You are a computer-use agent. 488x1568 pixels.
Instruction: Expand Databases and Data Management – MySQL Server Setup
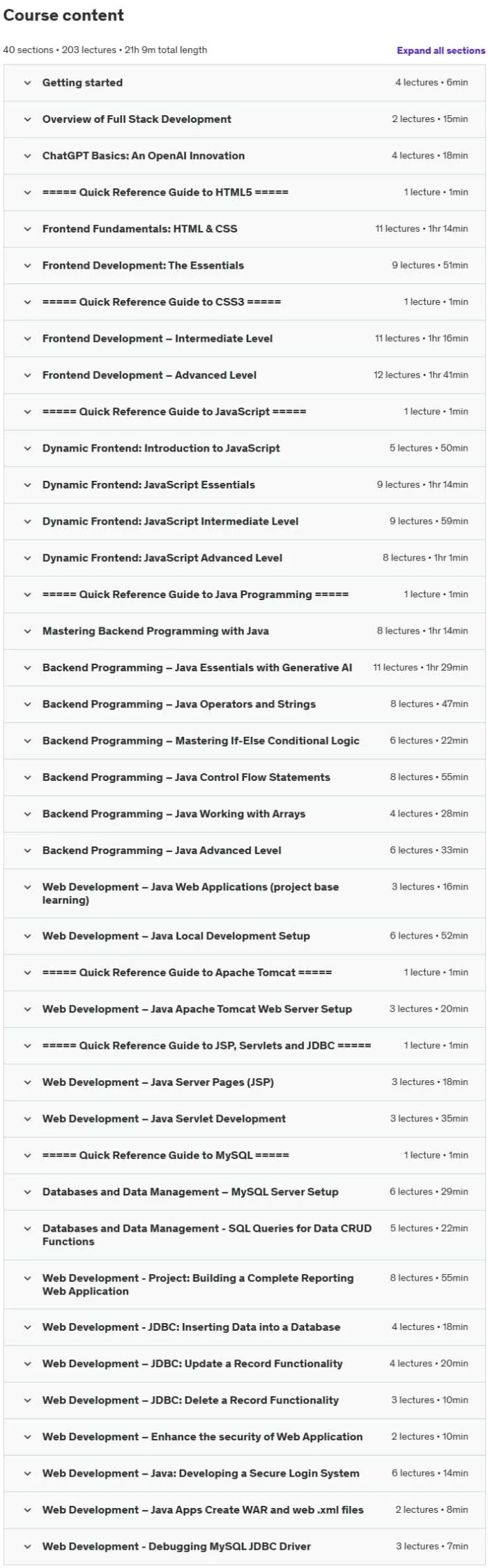click(244, 1192)
